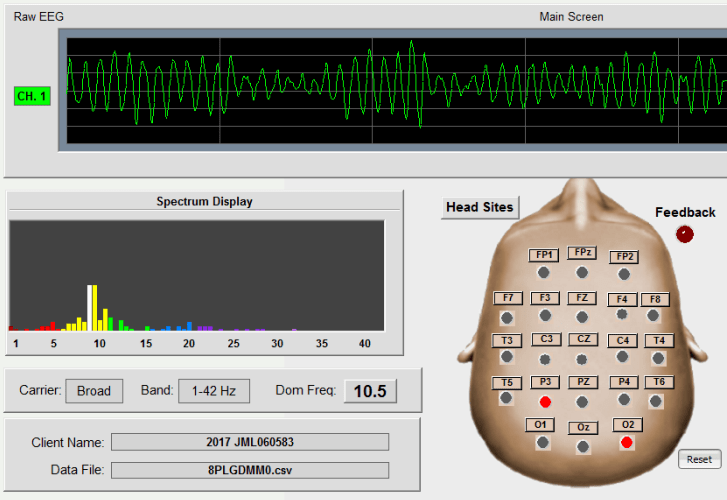Open the Band 1-42 Hz selector
727x500 pixels.
click(x=214, y=390)
